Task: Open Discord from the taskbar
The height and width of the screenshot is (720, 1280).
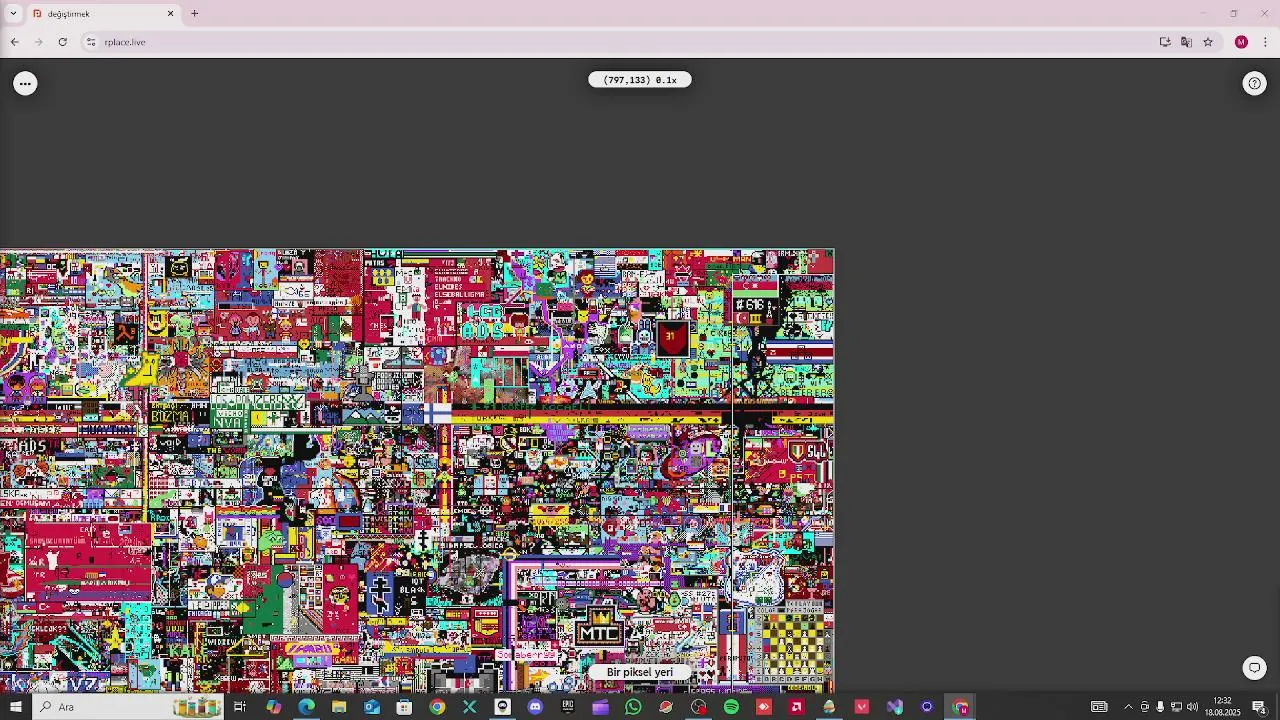Action: (x=535, y=707)
